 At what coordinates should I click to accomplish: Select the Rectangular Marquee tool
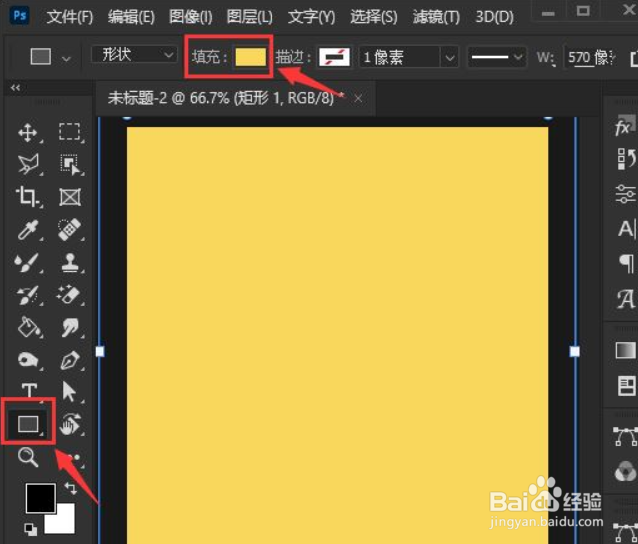click(70, 132)
